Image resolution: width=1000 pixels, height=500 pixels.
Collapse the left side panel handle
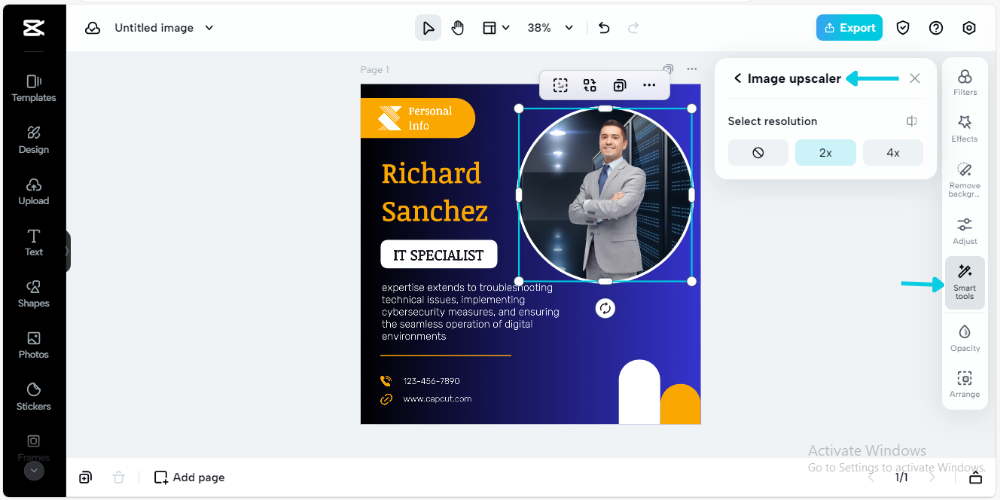coord(67,251)
